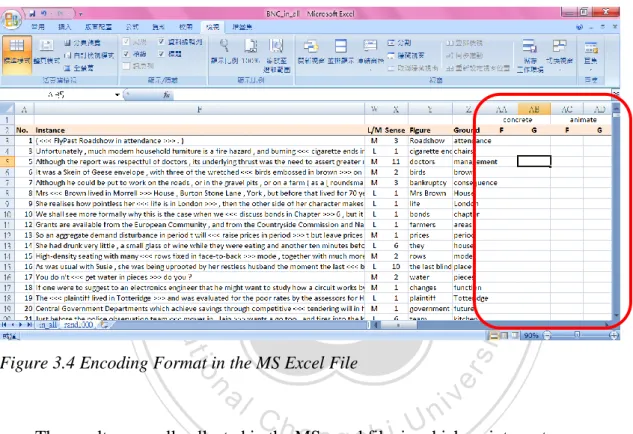The image size is (633, 434).
Task: Click the Insert Worksheet tab icon
Action: pos(104,325)
